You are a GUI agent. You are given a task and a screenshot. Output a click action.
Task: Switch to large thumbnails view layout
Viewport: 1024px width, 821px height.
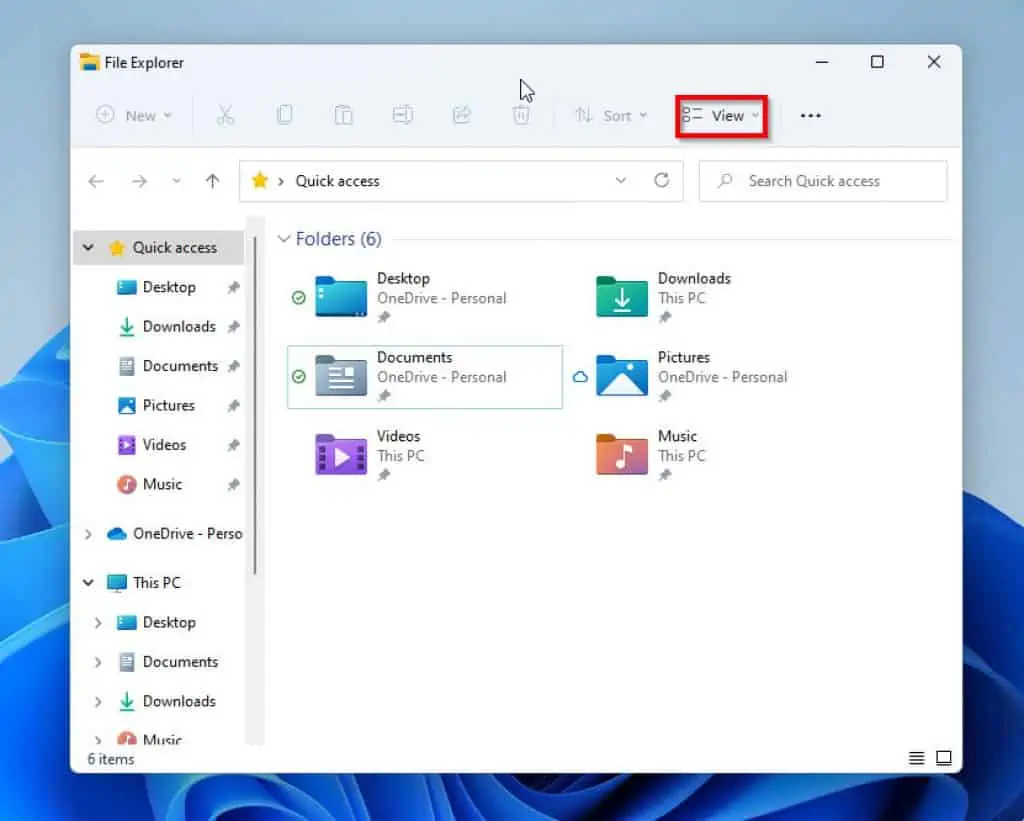[x=943, y=758]
